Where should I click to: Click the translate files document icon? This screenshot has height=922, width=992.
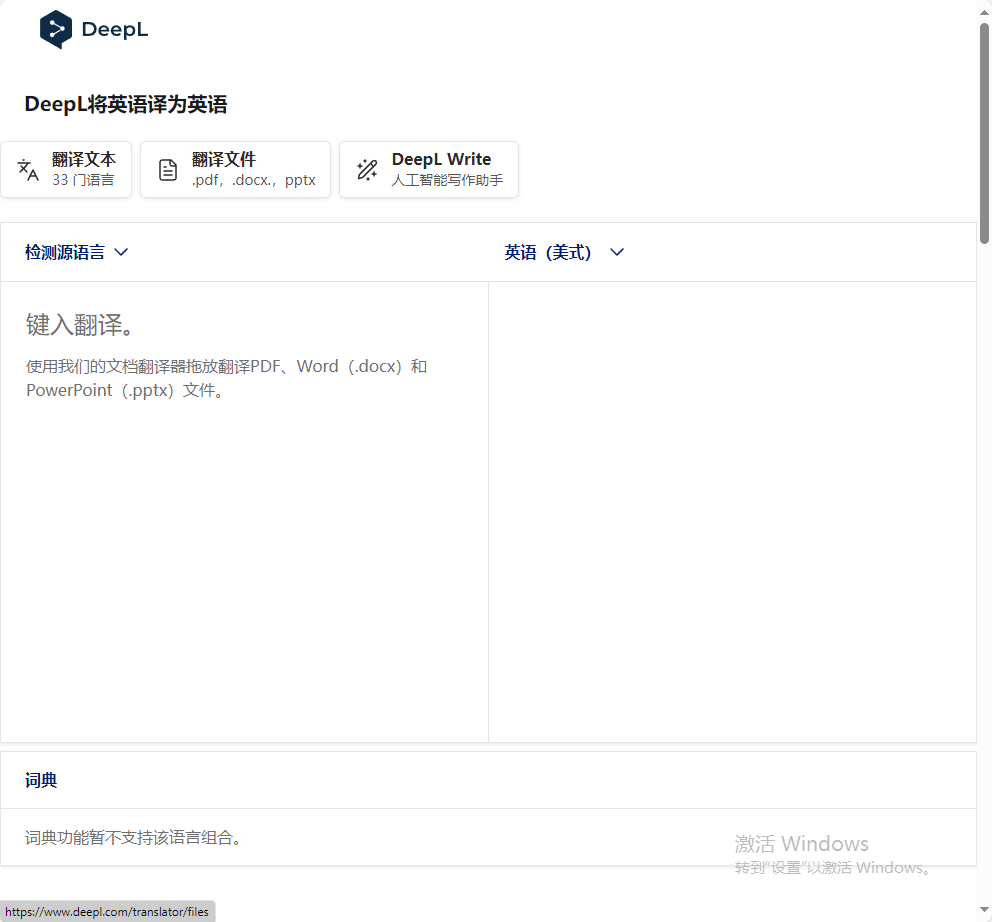168,170
